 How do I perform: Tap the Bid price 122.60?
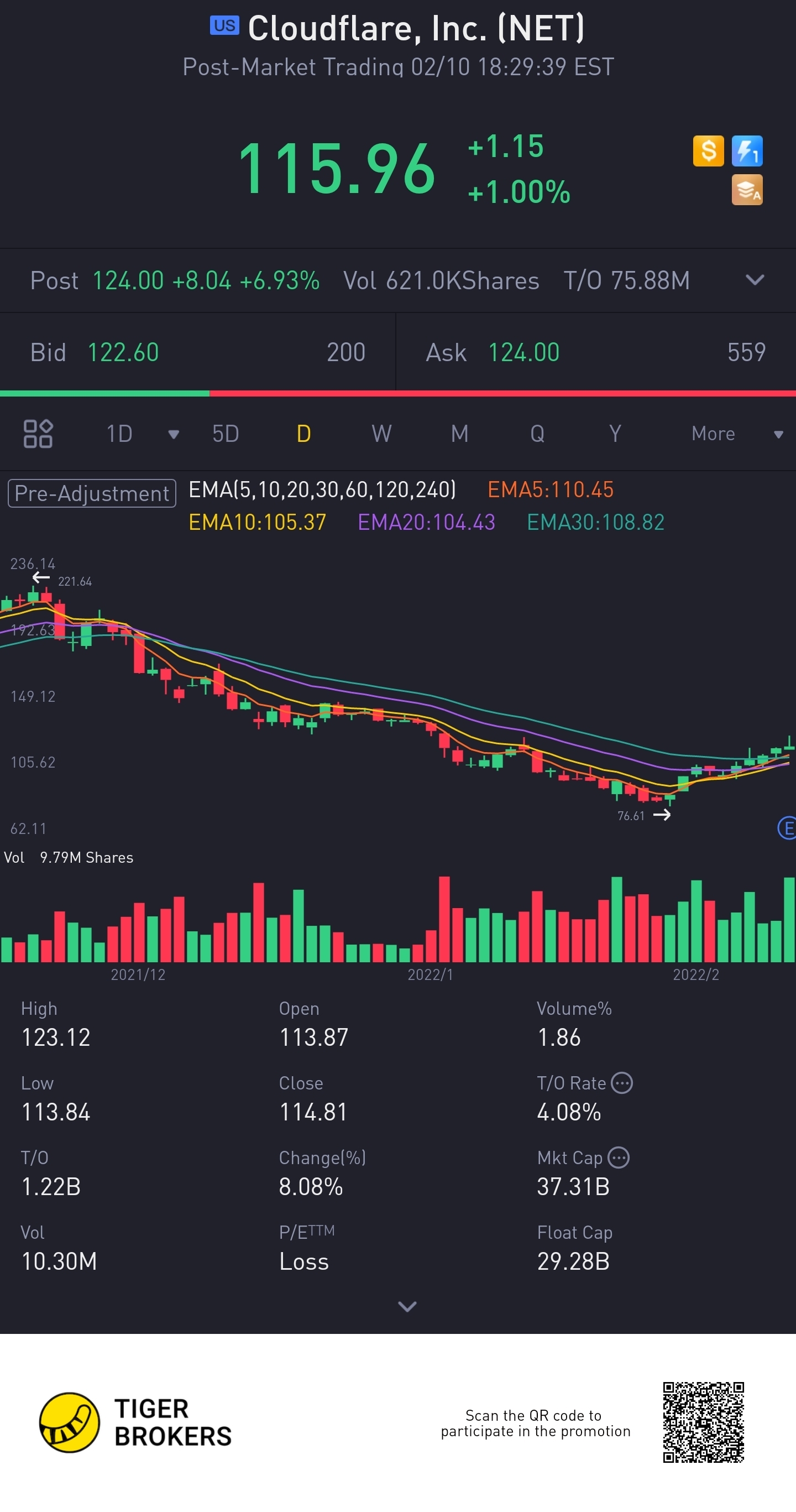click(123, 352)
